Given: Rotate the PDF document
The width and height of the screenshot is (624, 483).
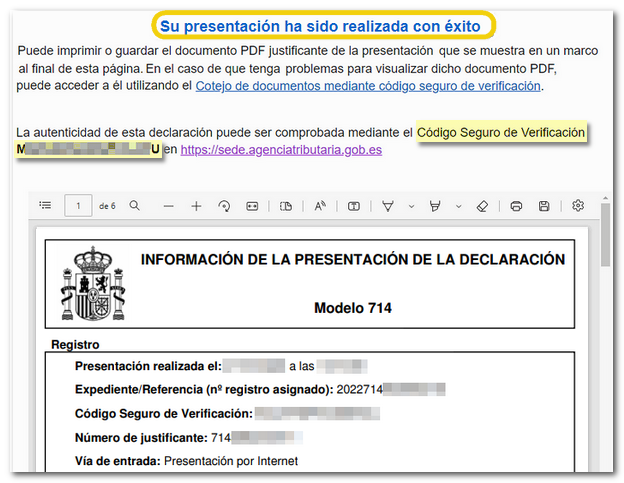Looking at the screenshot, I should pyautogui.click(x=224, y=206).
